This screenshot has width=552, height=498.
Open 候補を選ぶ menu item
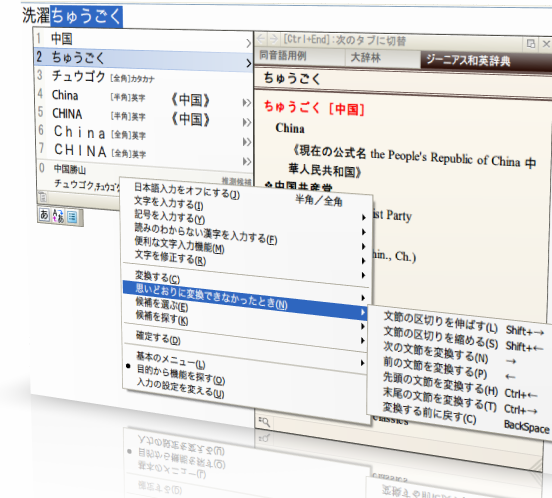pos(162,304)
